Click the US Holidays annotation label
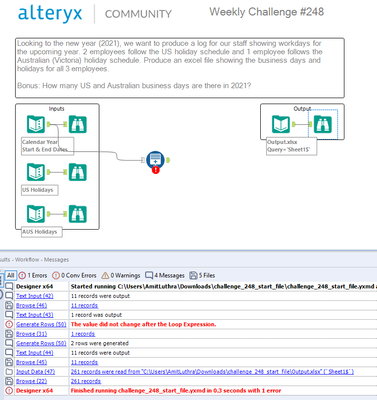377x400 pixels. 40,190
